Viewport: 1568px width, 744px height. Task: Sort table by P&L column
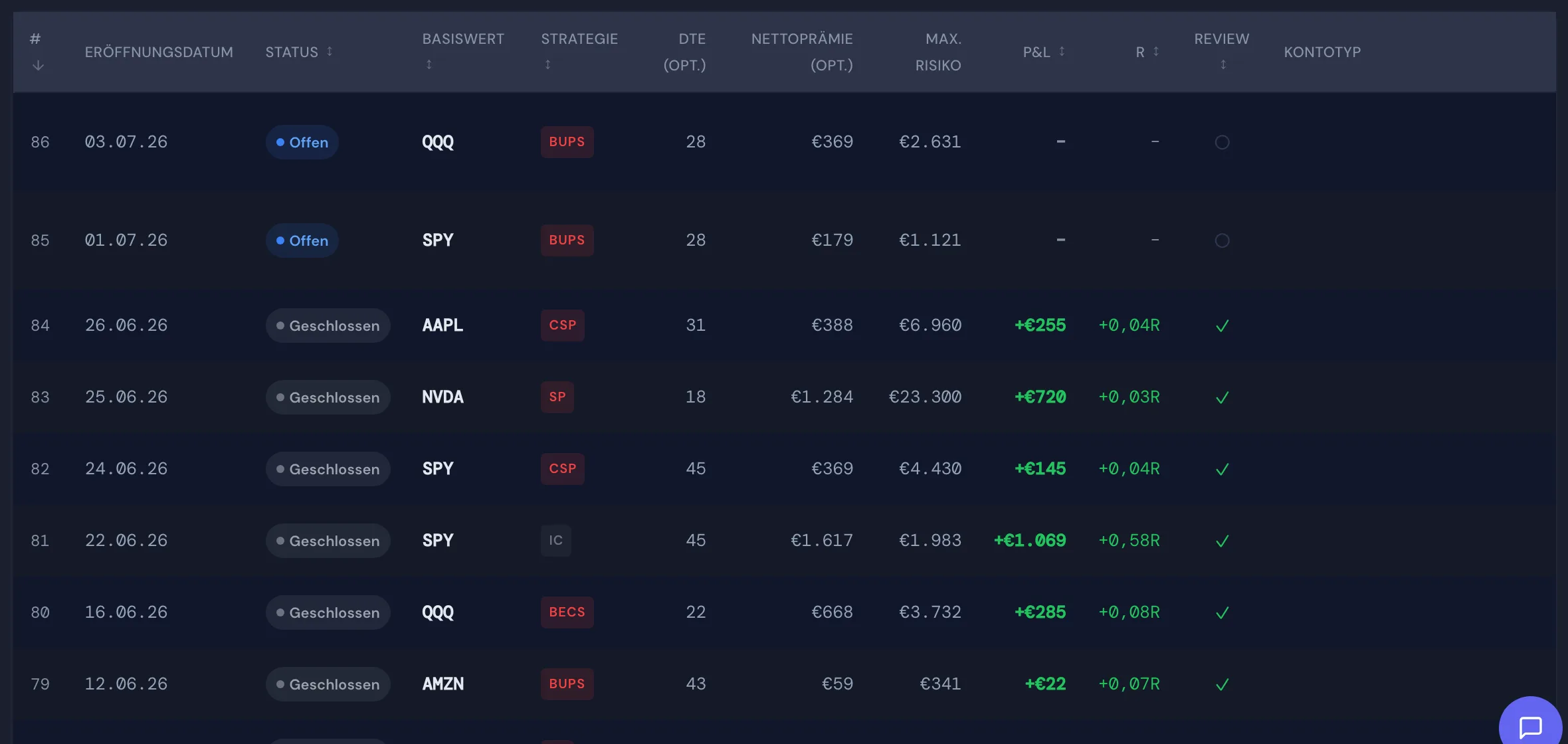(x=1062, y=51)
